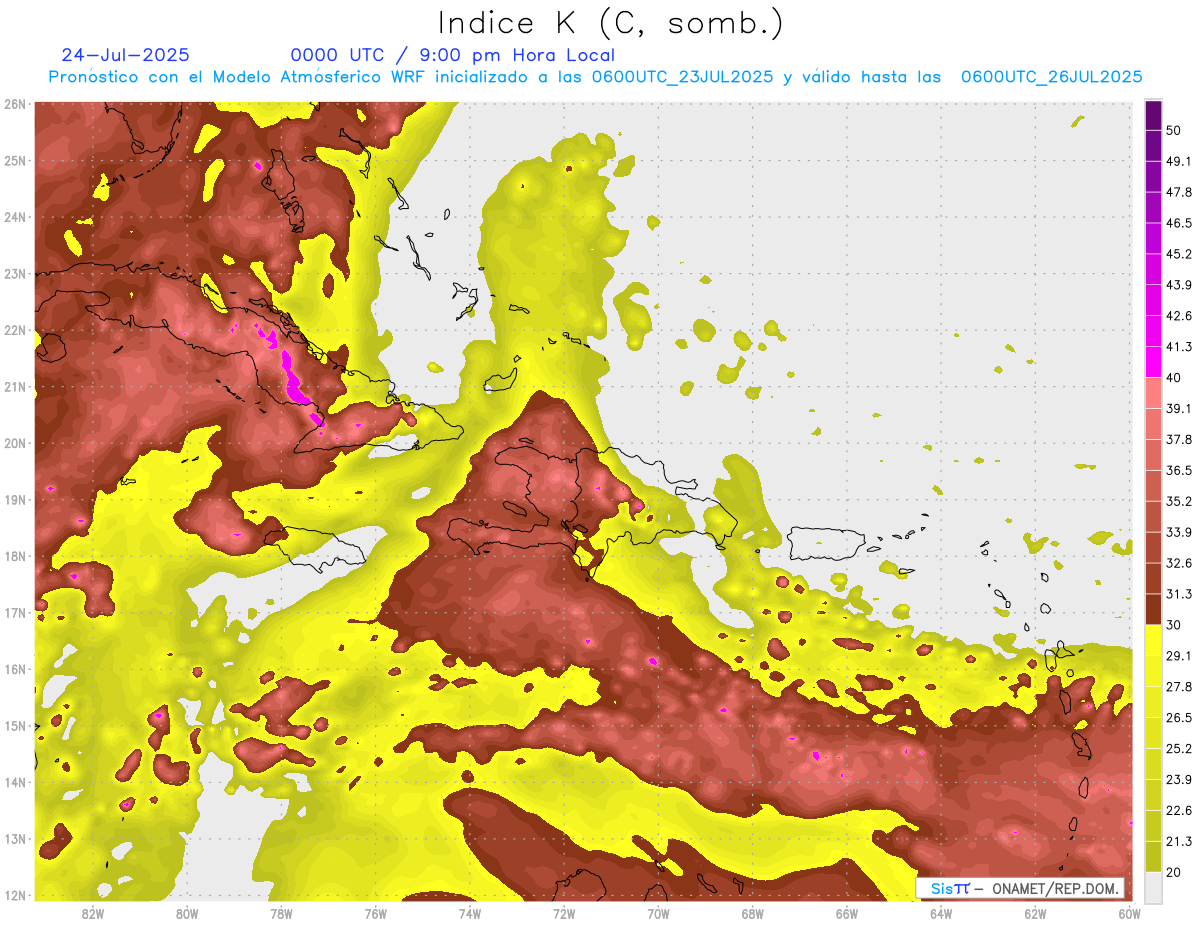This screenshot has width=1200, height=927.
Task: Click the legend value "49.1"
Action: 1178,161
